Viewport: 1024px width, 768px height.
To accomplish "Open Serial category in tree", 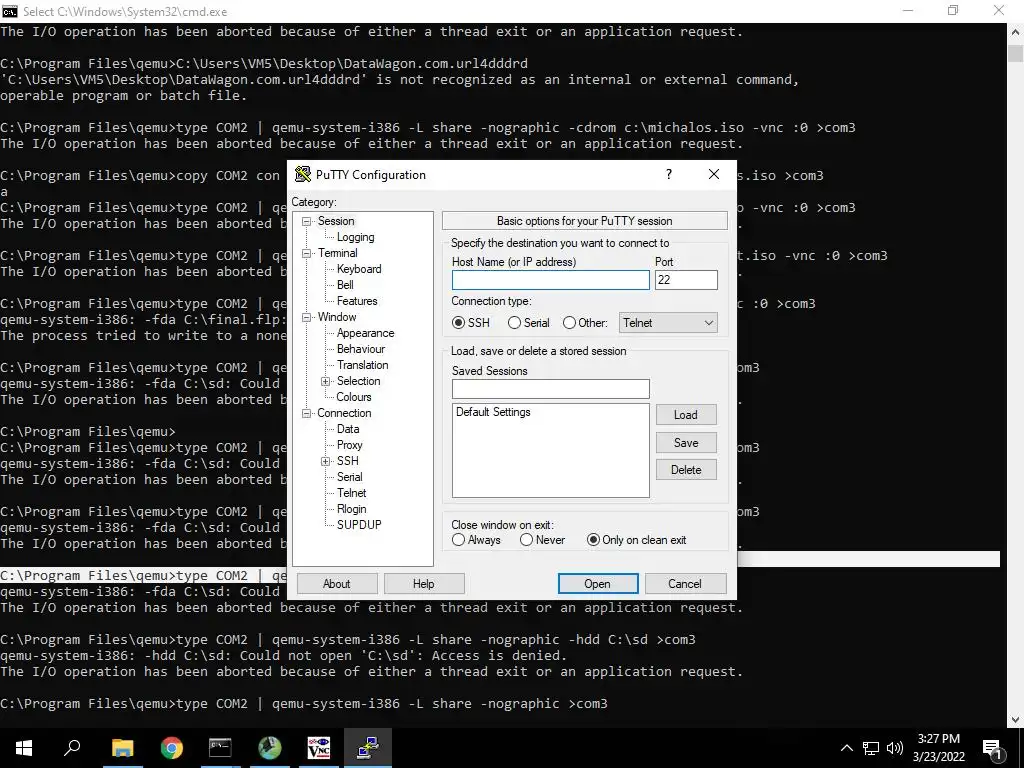I will coord(349,477).
